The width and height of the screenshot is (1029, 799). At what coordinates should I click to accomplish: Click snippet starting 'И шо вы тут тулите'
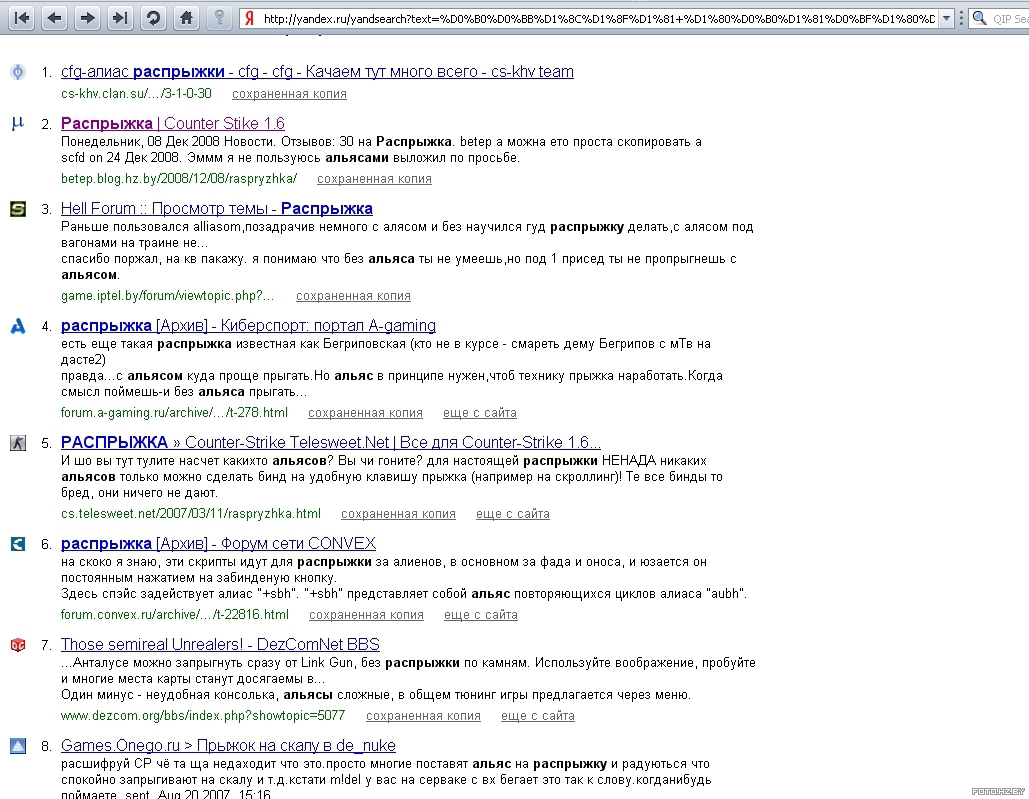[392, 477]
